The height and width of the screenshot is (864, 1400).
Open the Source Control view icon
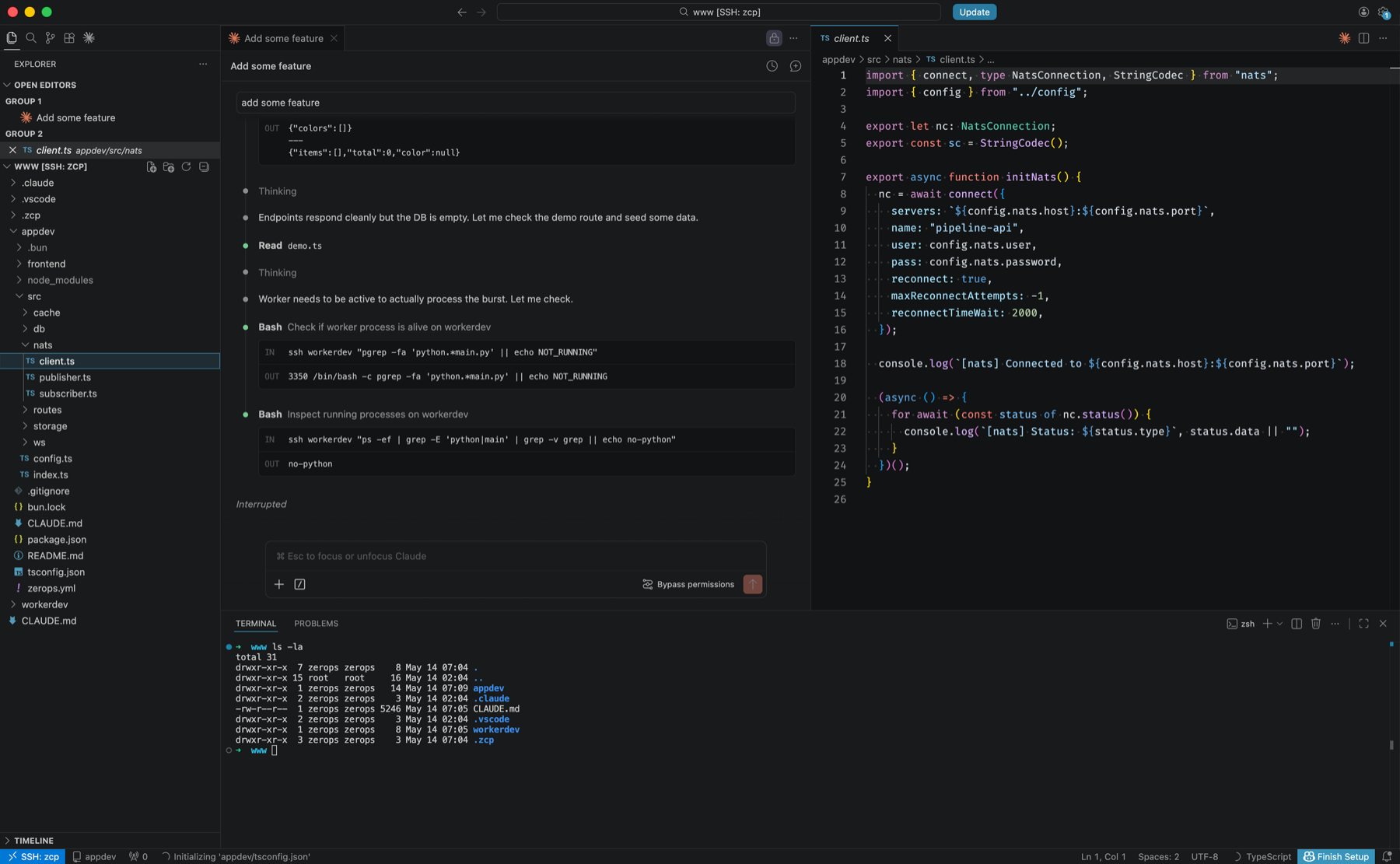50,37
